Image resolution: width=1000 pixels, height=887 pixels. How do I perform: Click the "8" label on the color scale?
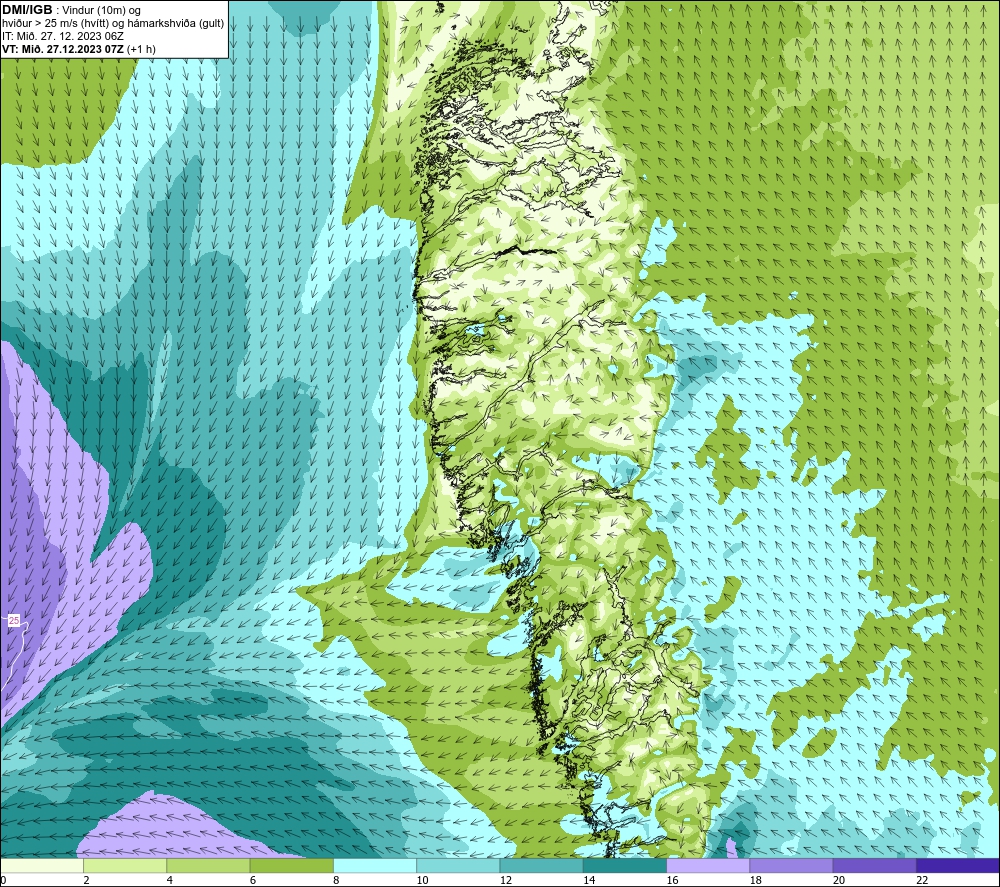(336, 880)
